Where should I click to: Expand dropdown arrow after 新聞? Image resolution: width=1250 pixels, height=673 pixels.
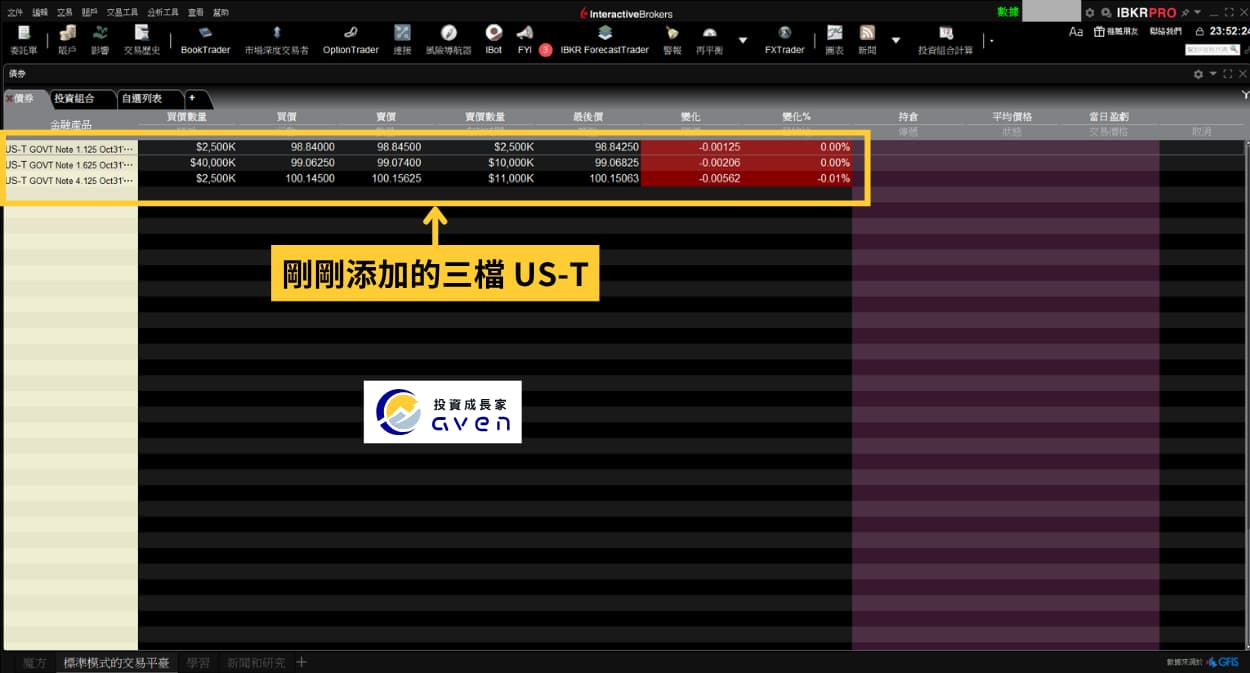[x=896, y=40]
